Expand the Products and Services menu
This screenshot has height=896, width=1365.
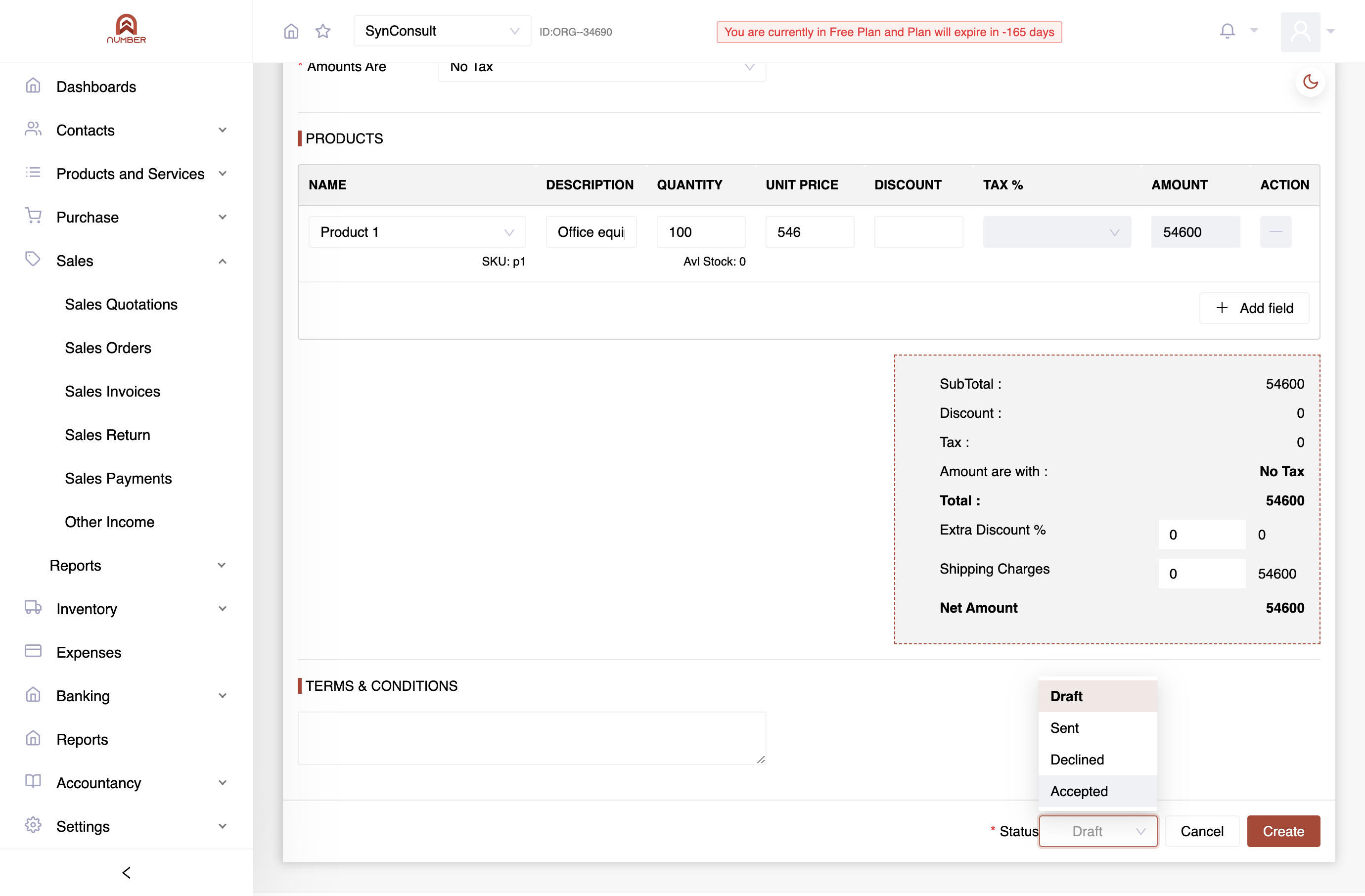126,174
